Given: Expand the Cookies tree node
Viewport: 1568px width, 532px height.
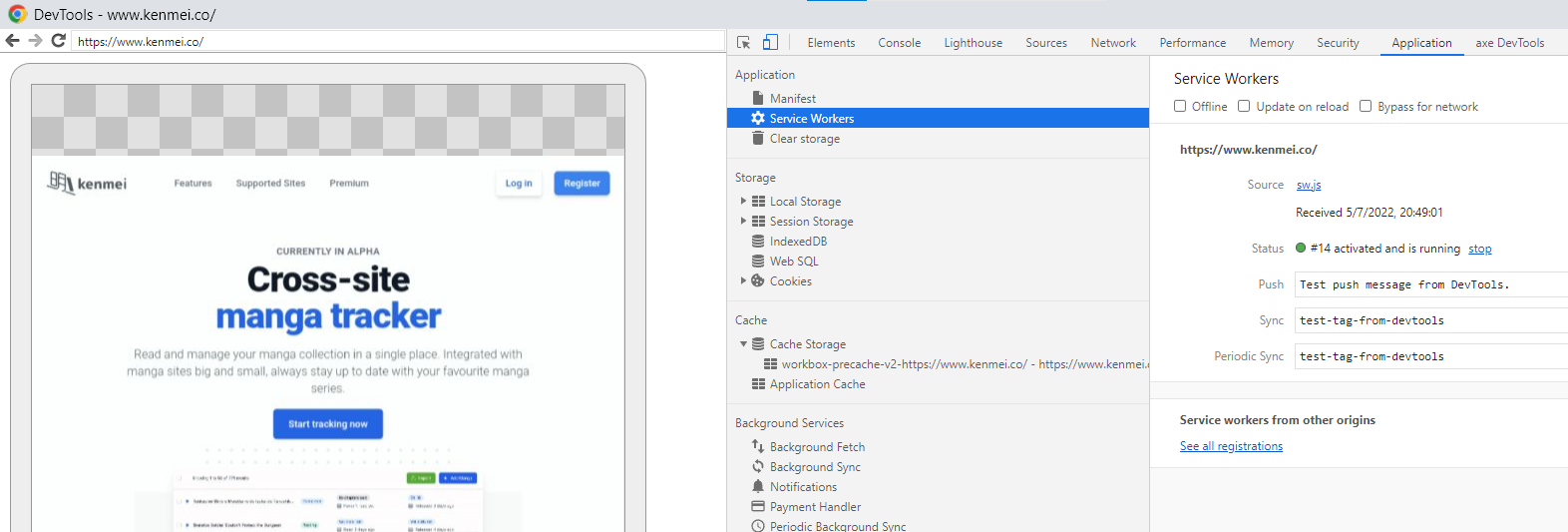Looking at the screenshot, I should point(743,280).
